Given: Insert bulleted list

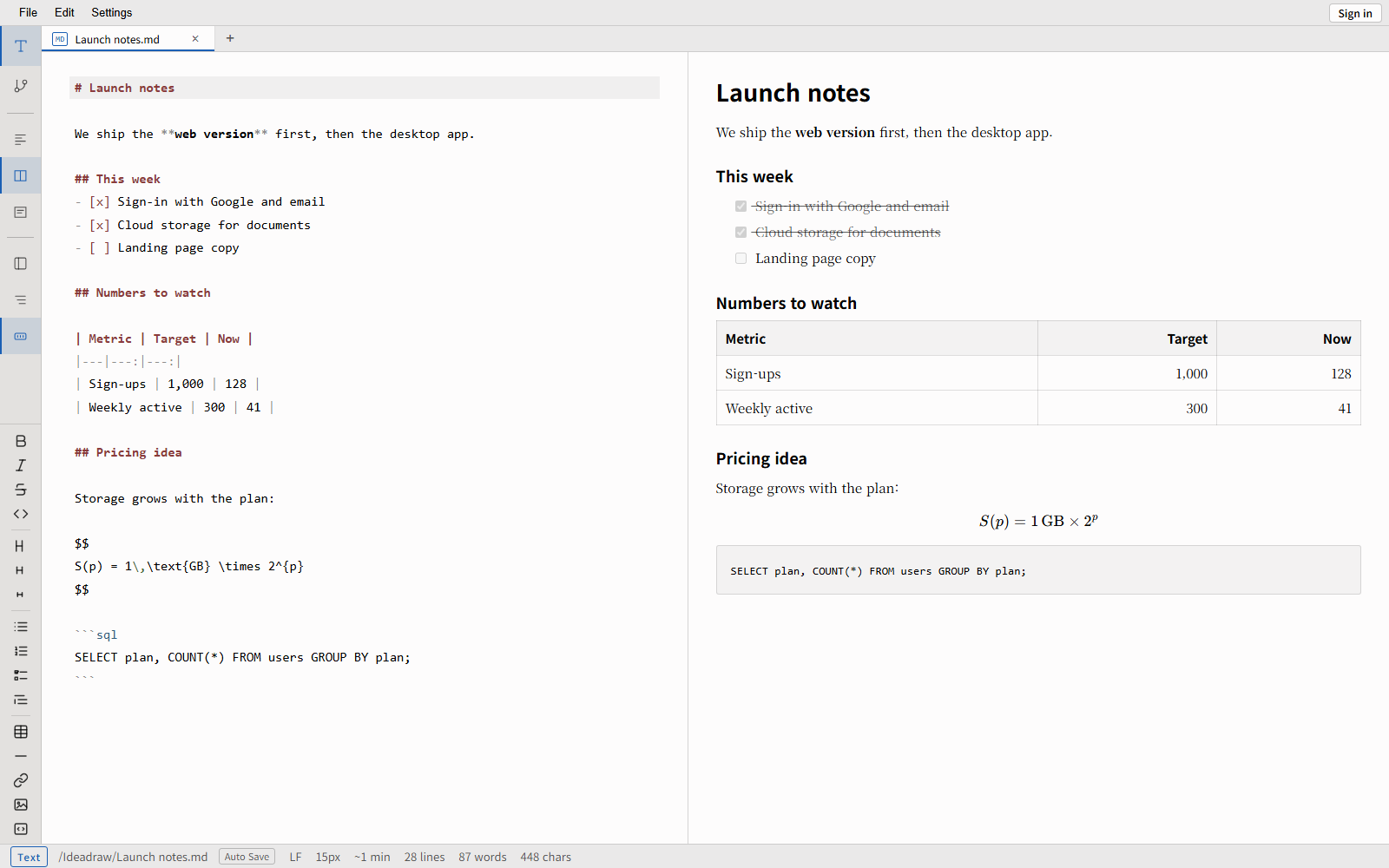Looking at the screenshot, I should [x=21, y=627].
